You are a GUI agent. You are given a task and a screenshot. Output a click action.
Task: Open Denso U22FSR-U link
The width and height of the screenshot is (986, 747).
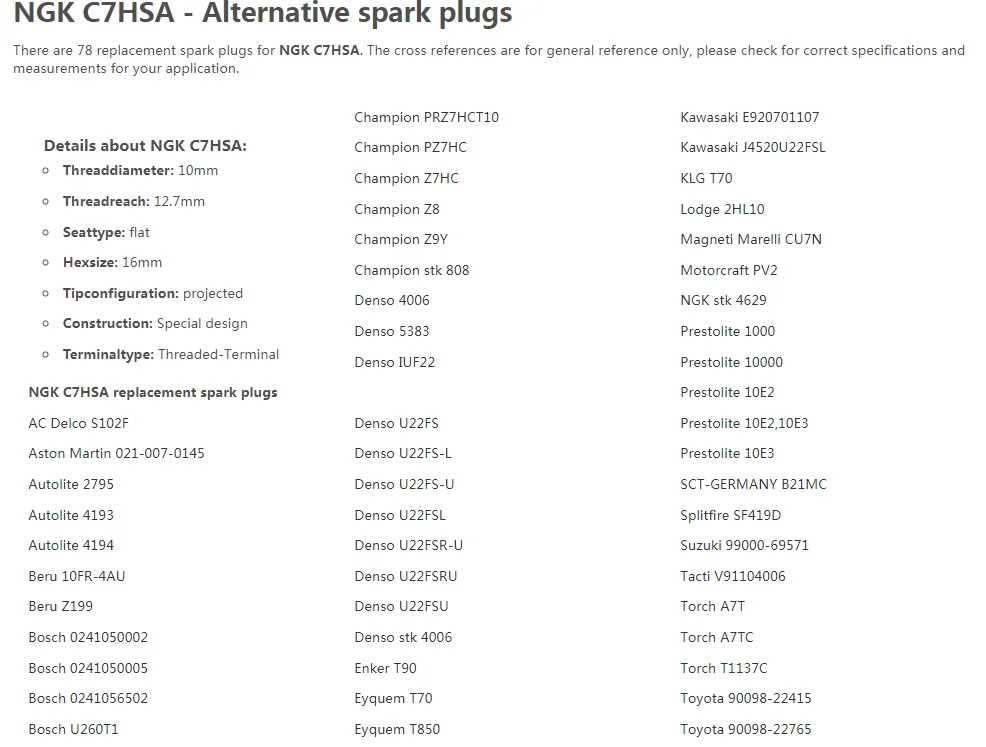[408, 545]
